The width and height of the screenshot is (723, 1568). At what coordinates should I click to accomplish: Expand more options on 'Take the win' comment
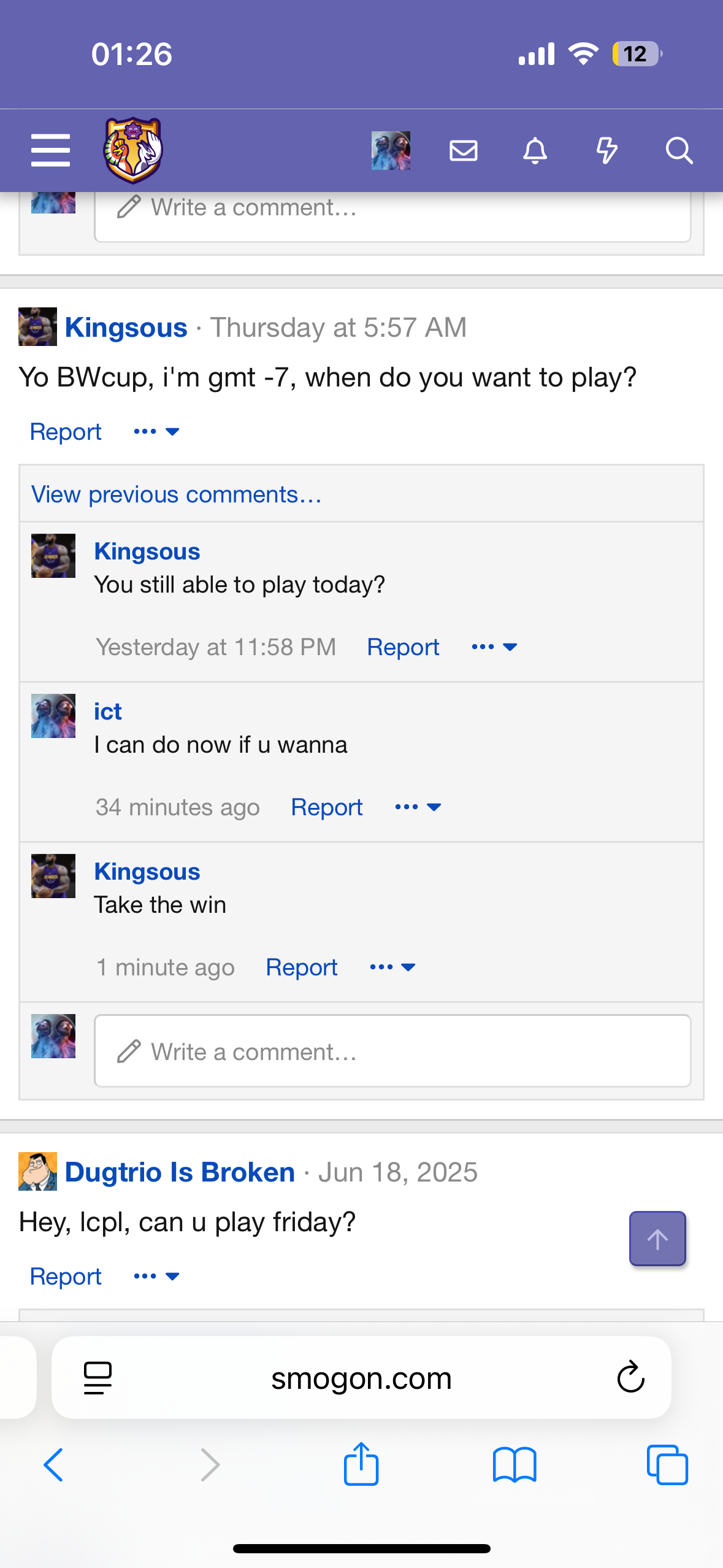point(393,967)
